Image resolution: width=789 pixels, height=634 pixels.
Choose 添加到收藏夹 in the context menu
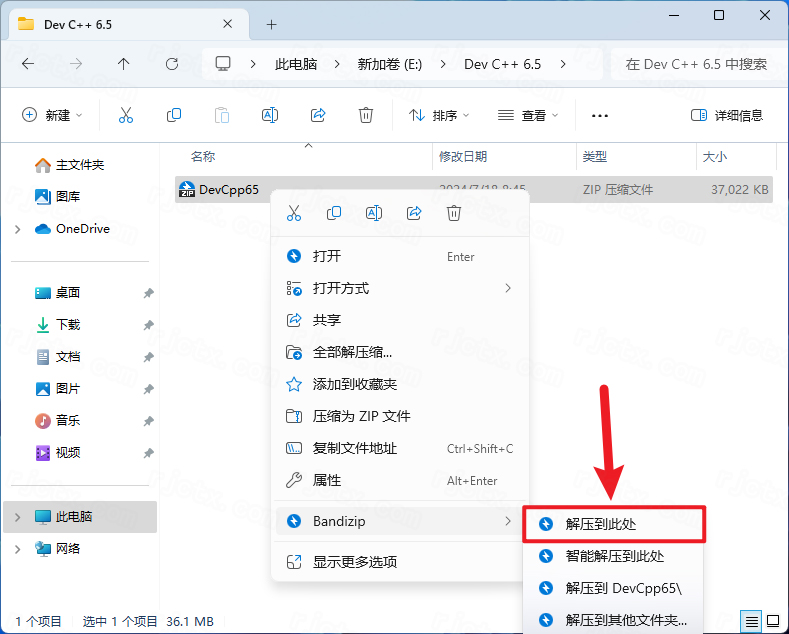(400, 384)
